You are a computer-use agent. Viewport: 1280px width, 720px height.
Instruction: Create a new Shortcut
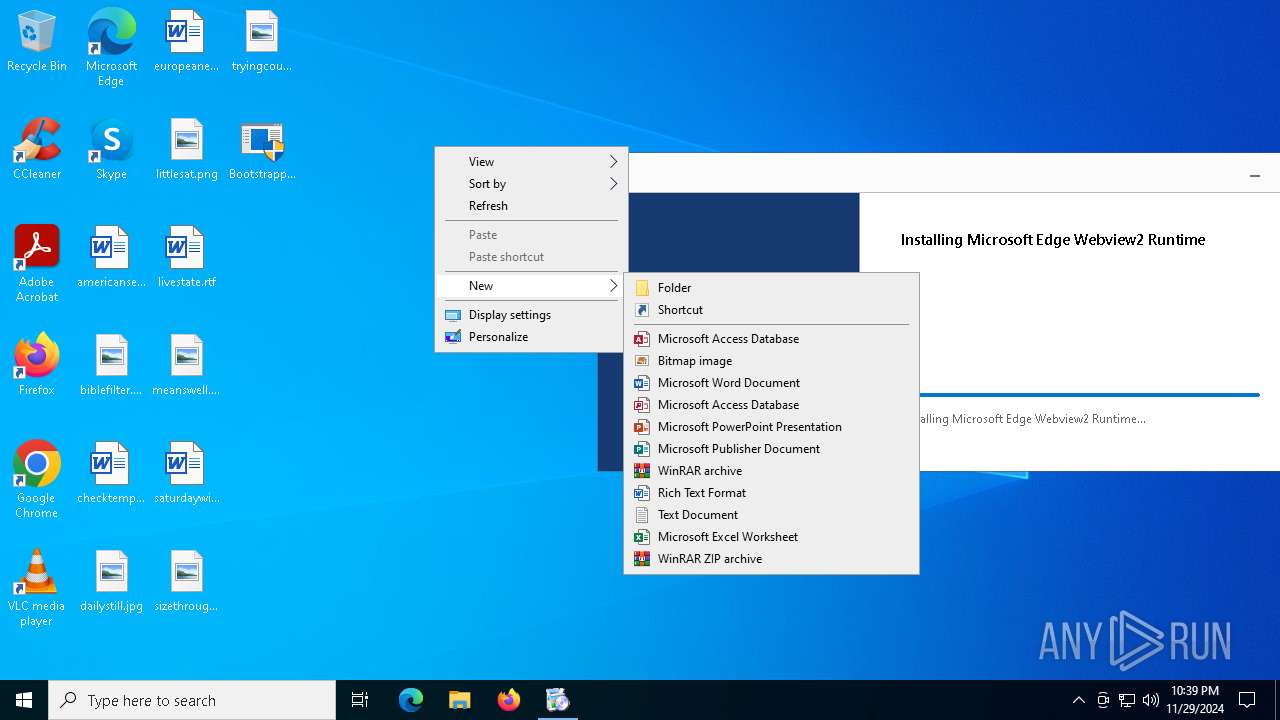[x=771, y=310]
